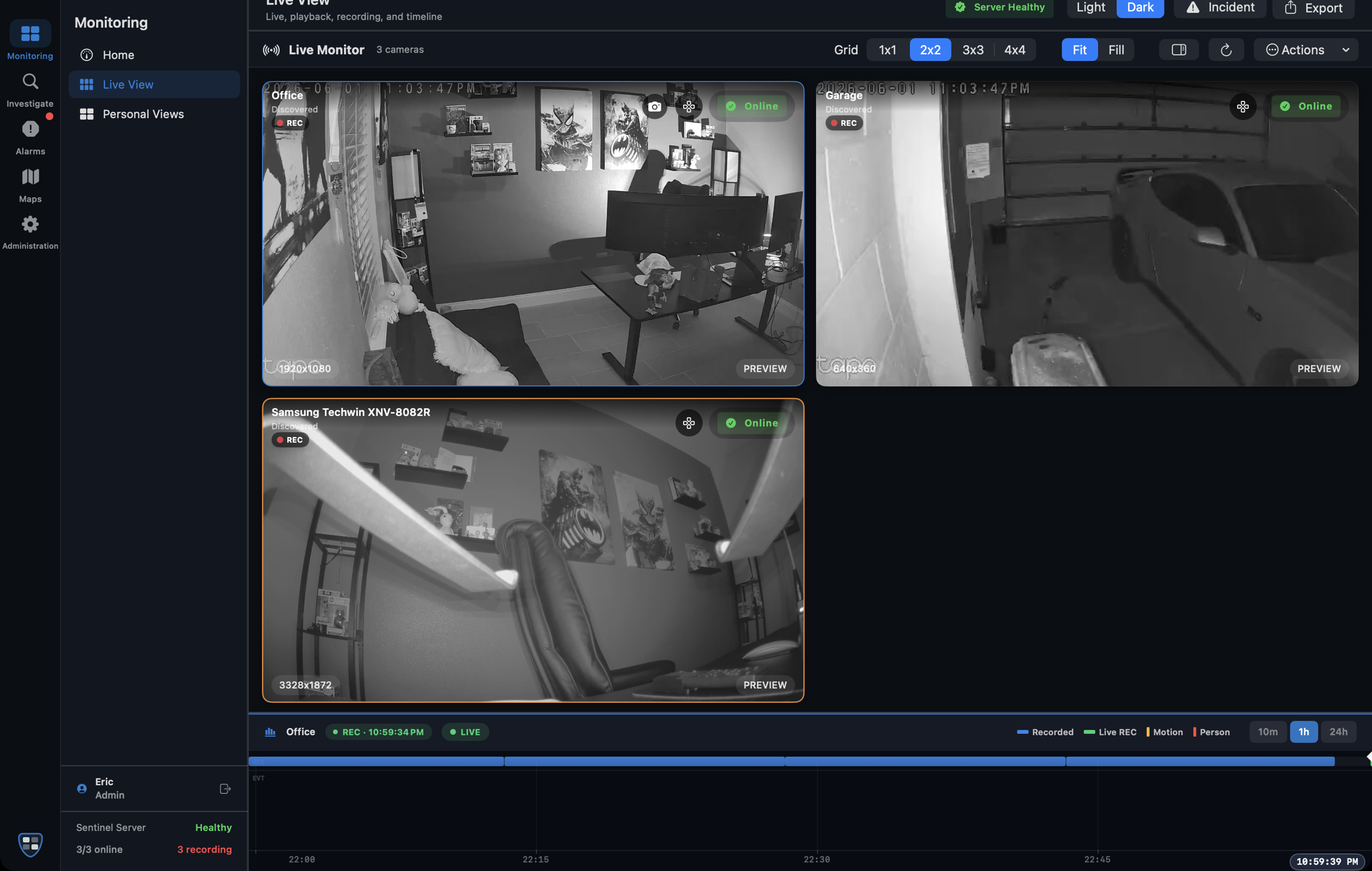
Task: Click PREVIEW label on Garage camera
Action: pos(1319,368)
